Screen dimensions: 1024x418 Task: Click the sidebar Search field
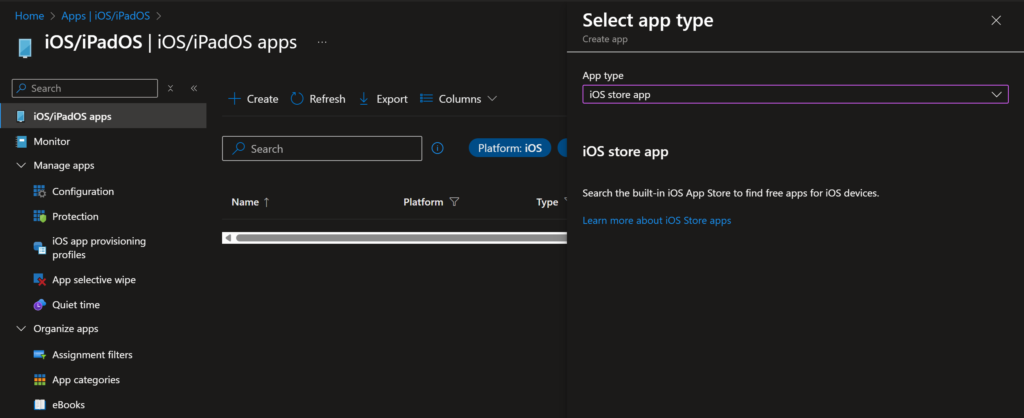tap(85, 88)
